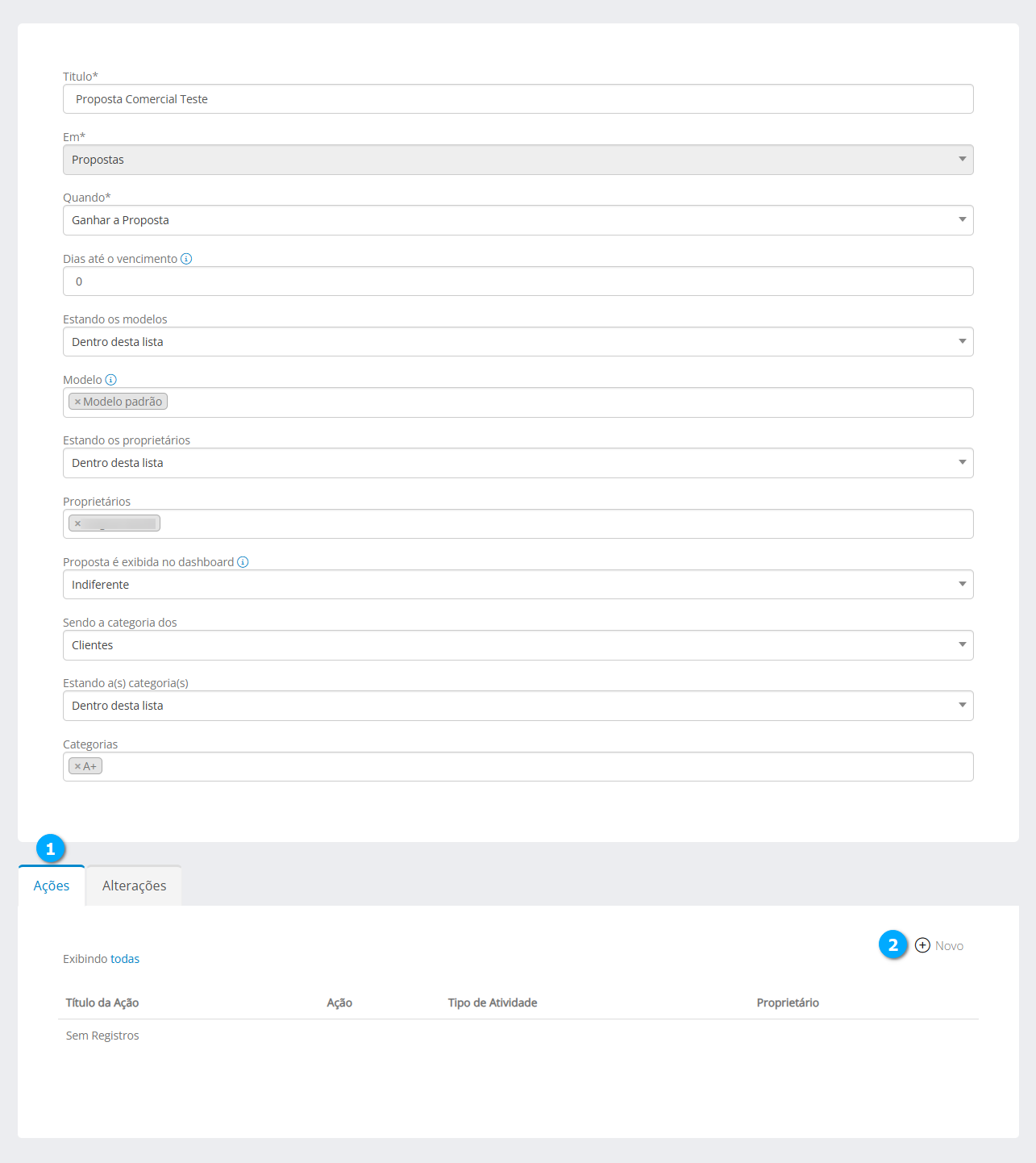Open Estando a(s) categoria(s) dropdown
The image size is (1036, 1163).
coord(518,706)
